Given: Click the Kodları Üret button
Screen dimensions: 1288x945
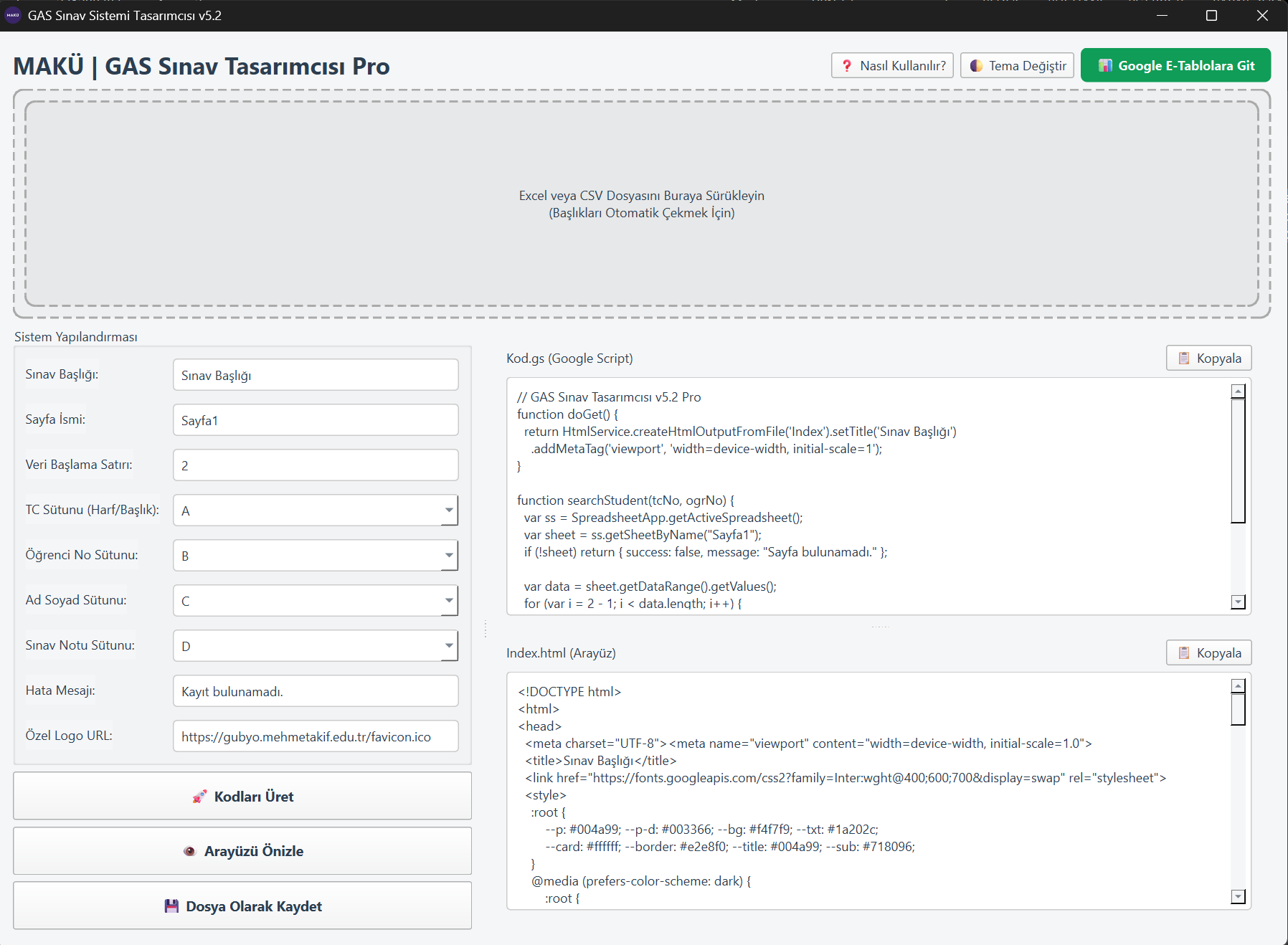Looking at the screenshot, I should click(242, 796).
